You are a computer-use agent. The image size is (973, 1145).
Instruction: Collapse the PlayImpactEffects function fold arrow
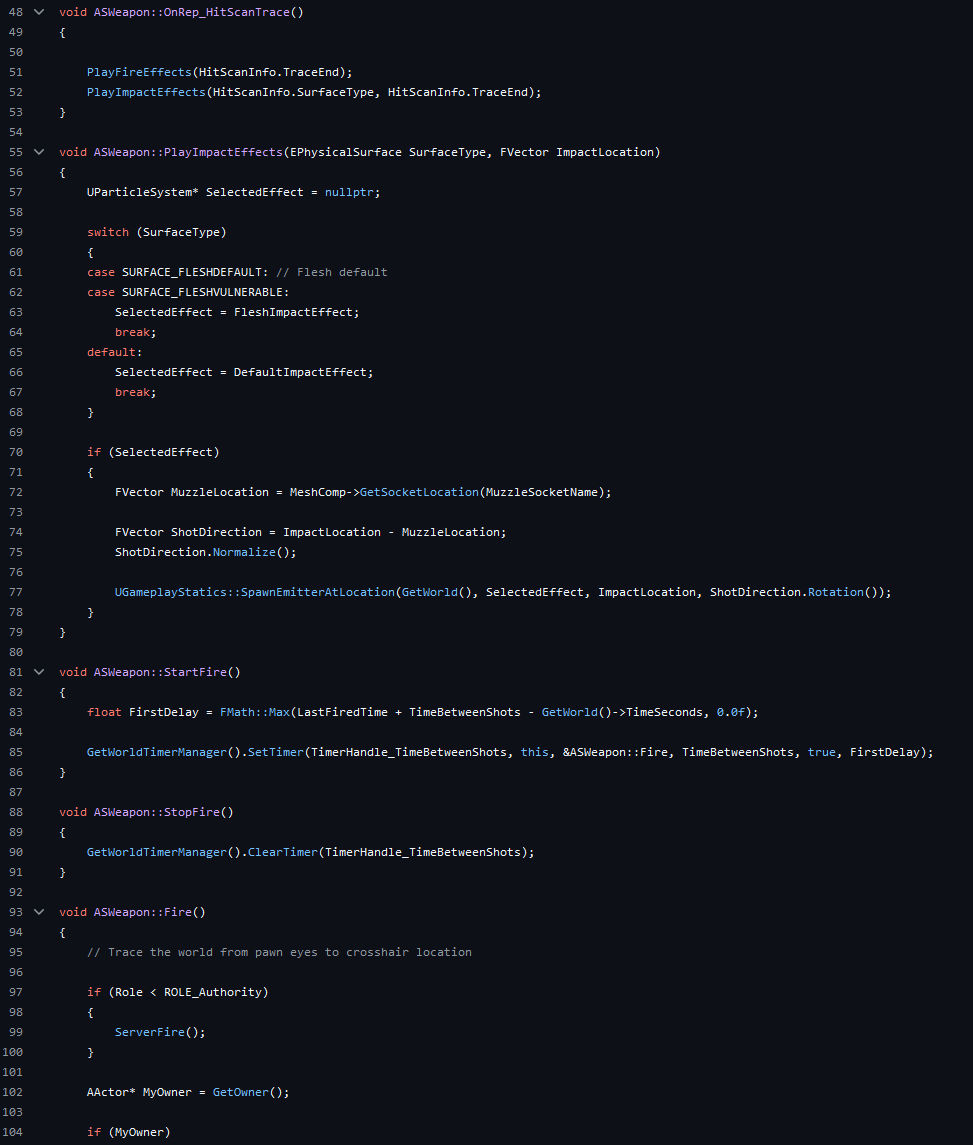pyautogui.click(x=39, y=152)
